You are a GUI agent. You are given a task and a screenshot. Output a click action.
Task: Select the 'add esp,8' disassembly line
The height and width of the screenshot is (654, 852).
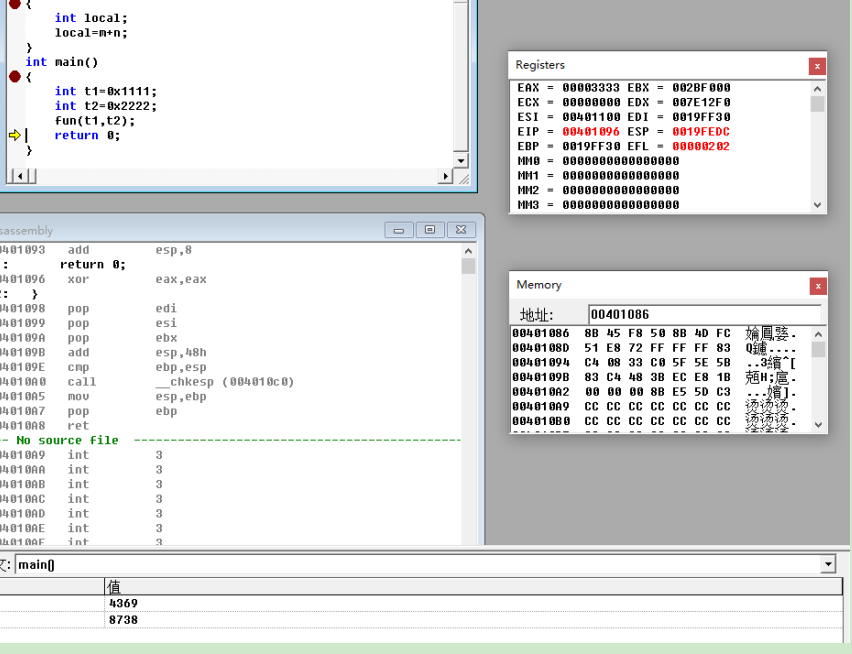(x=96, y=250)
